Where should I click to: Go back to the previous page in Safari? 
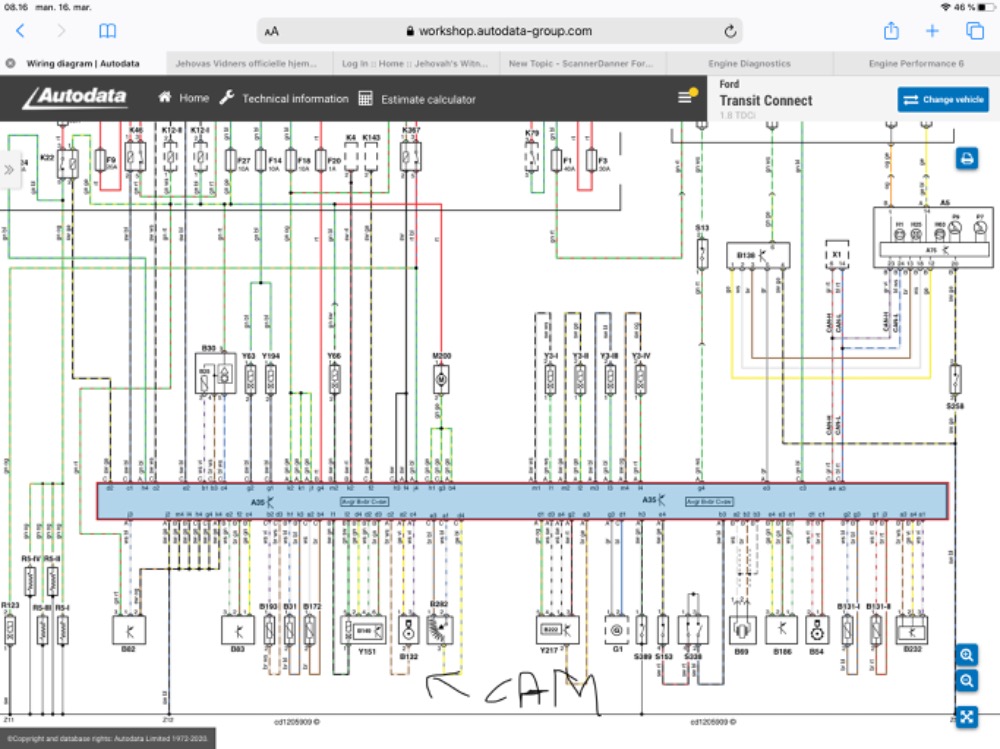[x=20, y=31]
